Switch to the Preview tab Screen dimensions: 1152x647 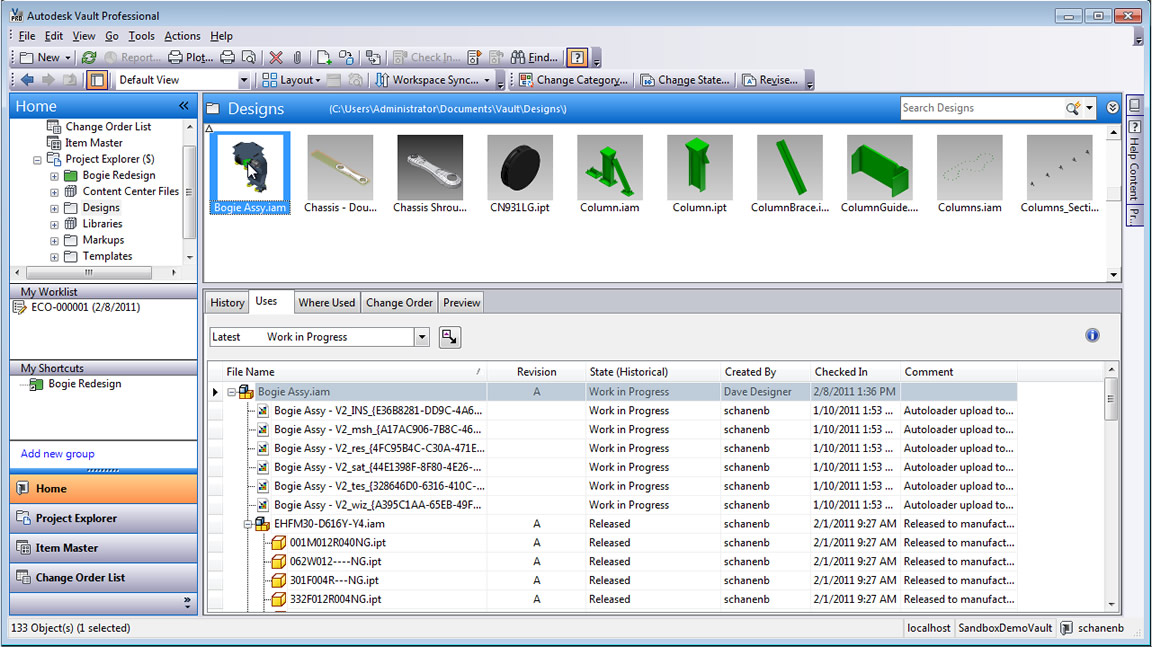[461, 303]
